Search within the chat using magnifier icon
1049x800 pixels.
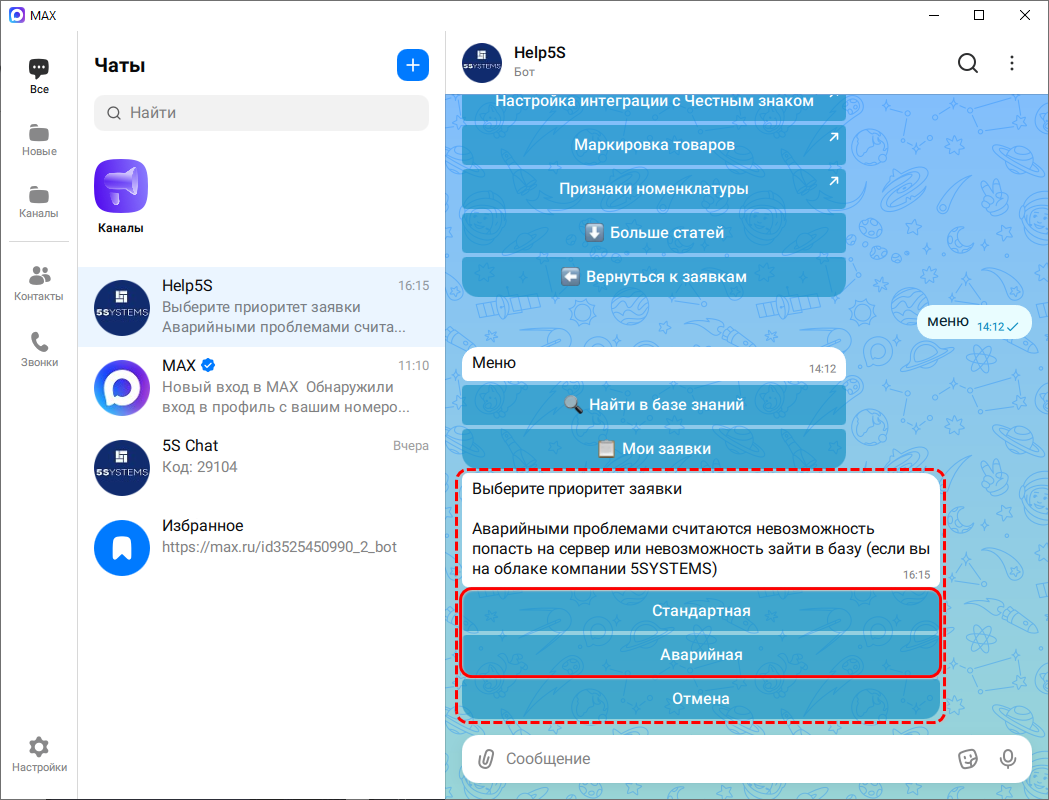967,63
